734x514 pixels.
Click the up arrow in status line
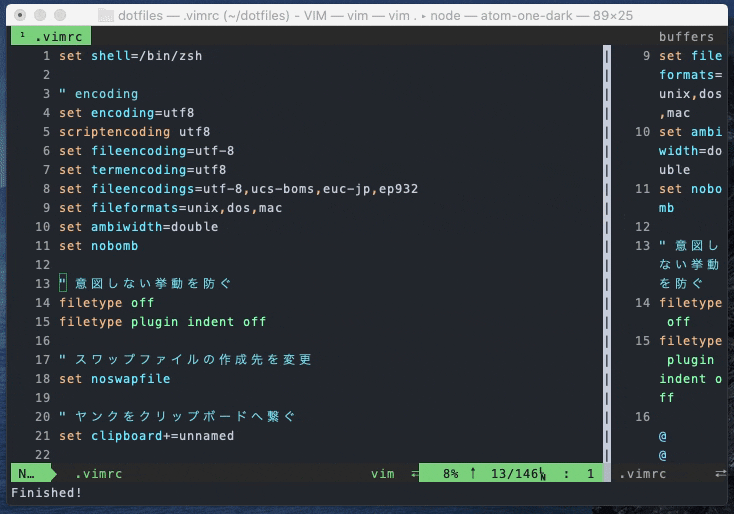[473, 474]
